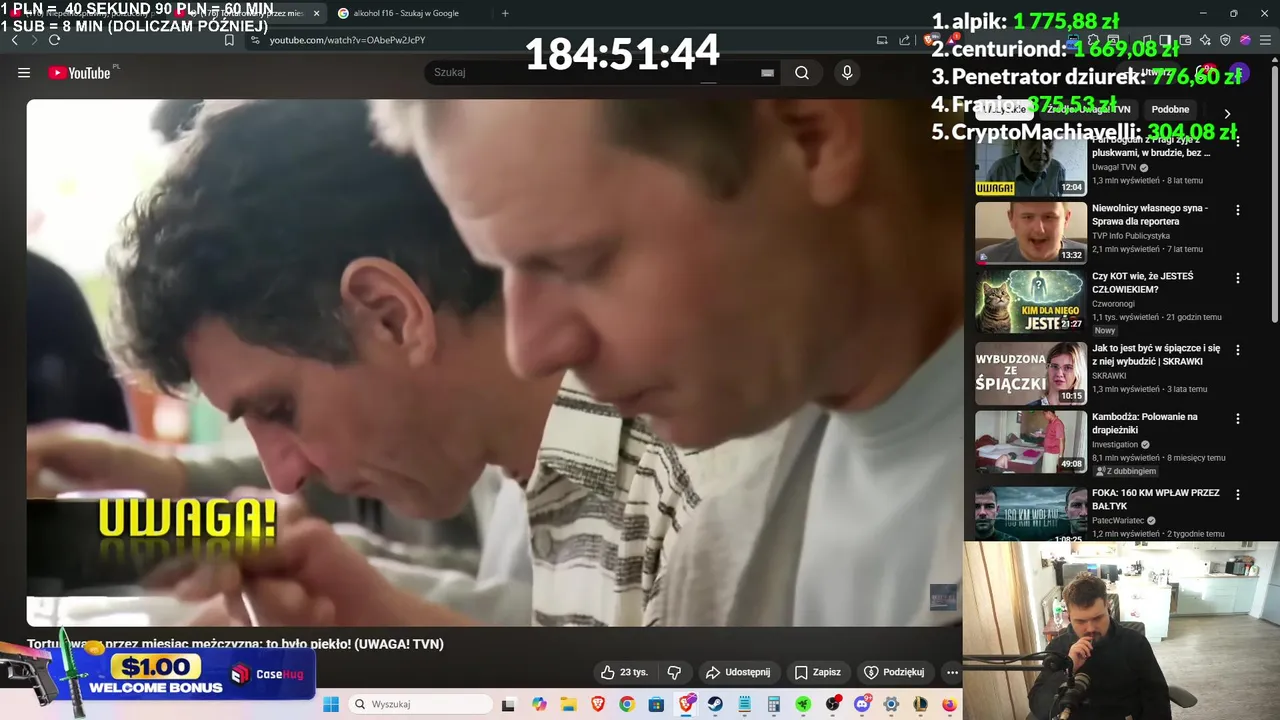The height and width of the screenshot is (720, 1280).
Task: Like the video (23 tys.)
Action: (x=624, y=672)
